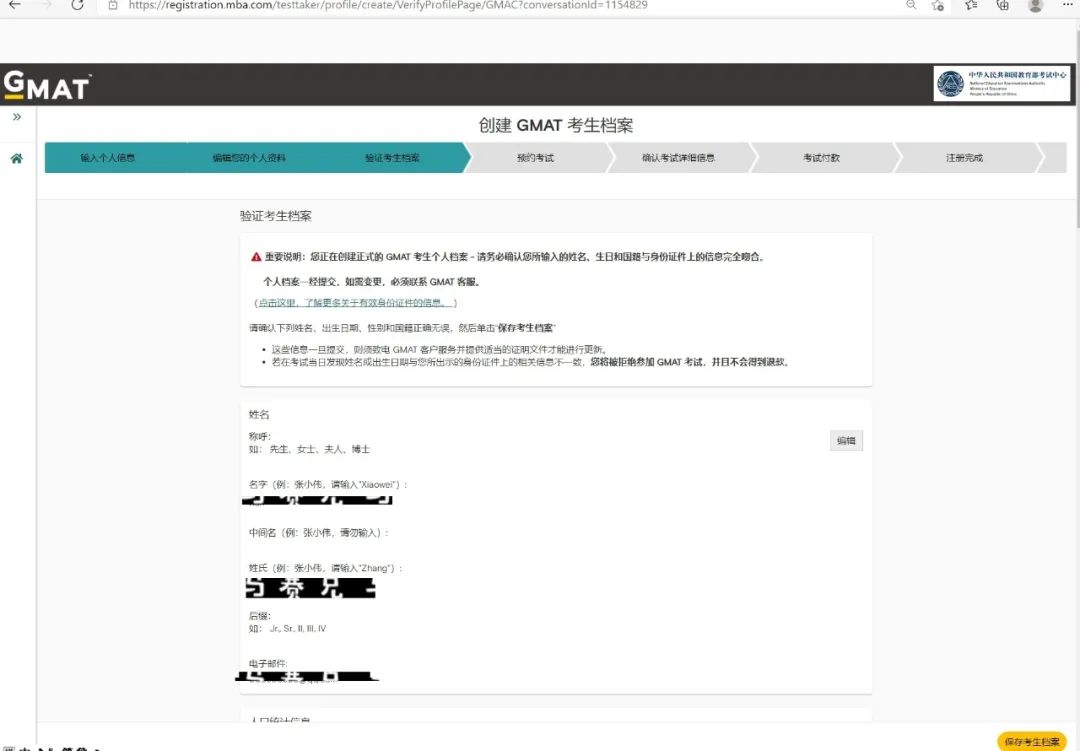Select the 预约考试 step tab
The image size is (1080, 751).
536,158
